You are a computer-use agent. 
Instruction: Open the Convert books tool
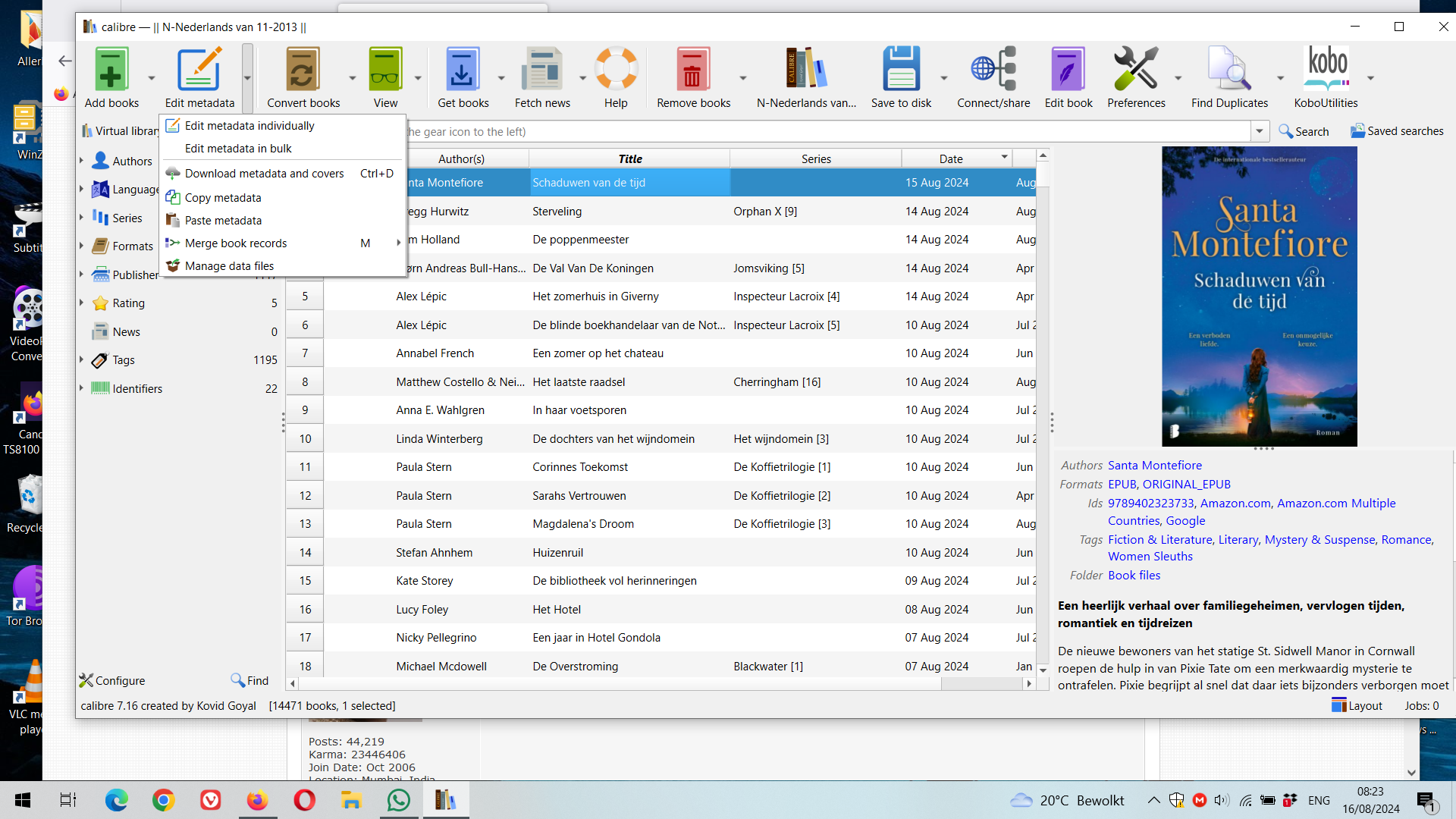pyautogui.click(x=303, y=70)
